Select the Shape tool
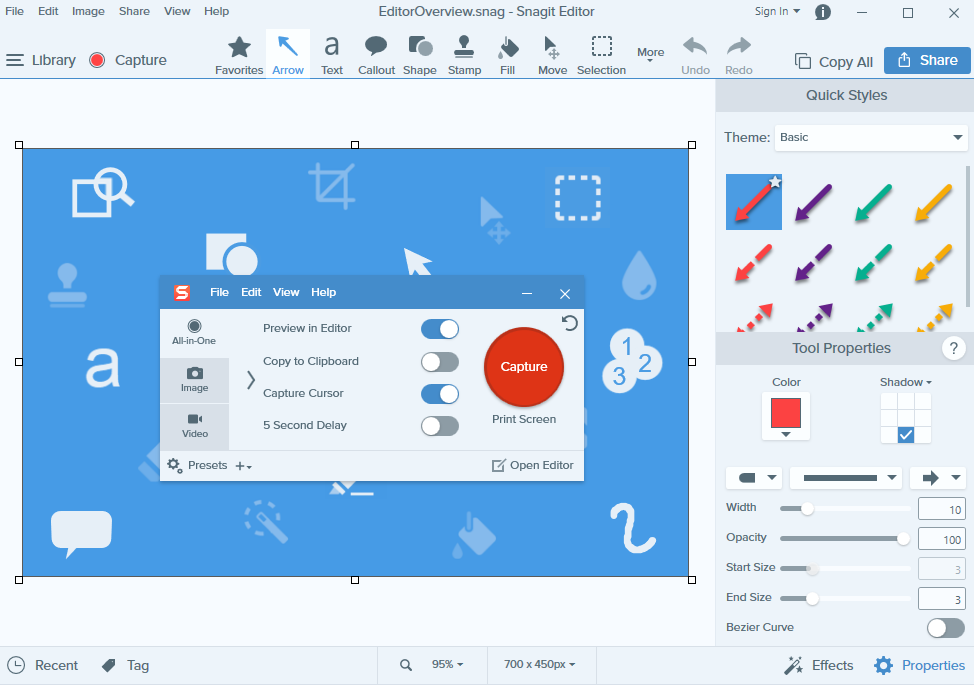Screen dimensions: 974x685 (420, 55)
